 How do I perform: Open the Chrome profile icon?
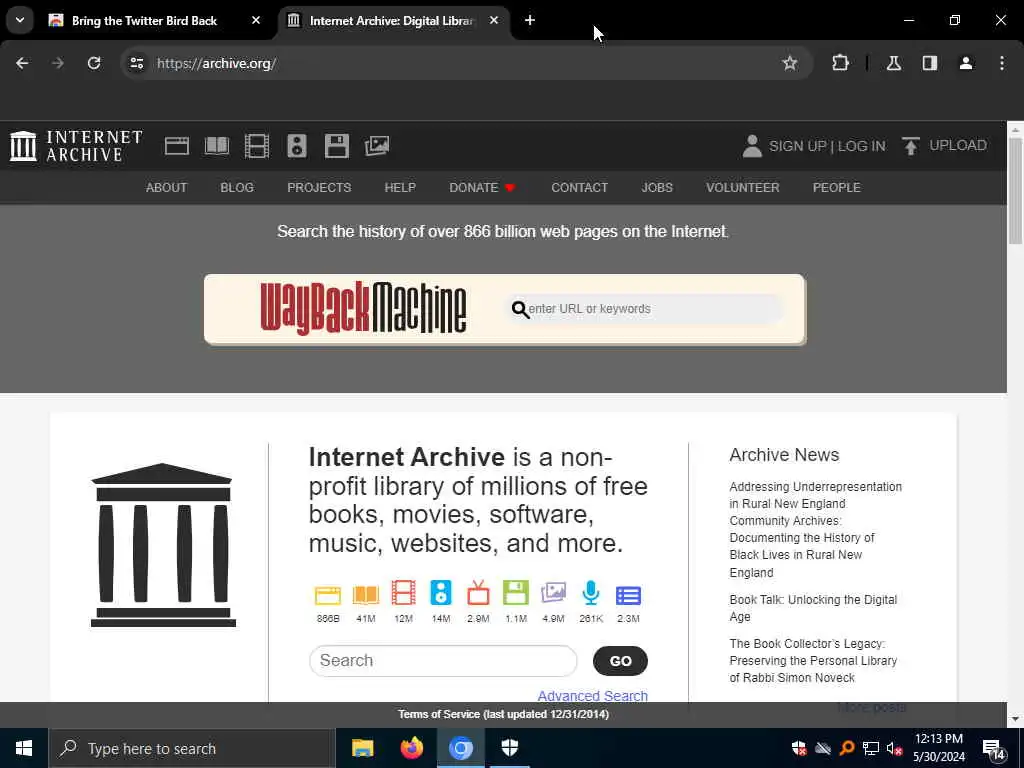pyautogui.click(x=966, y=63)
